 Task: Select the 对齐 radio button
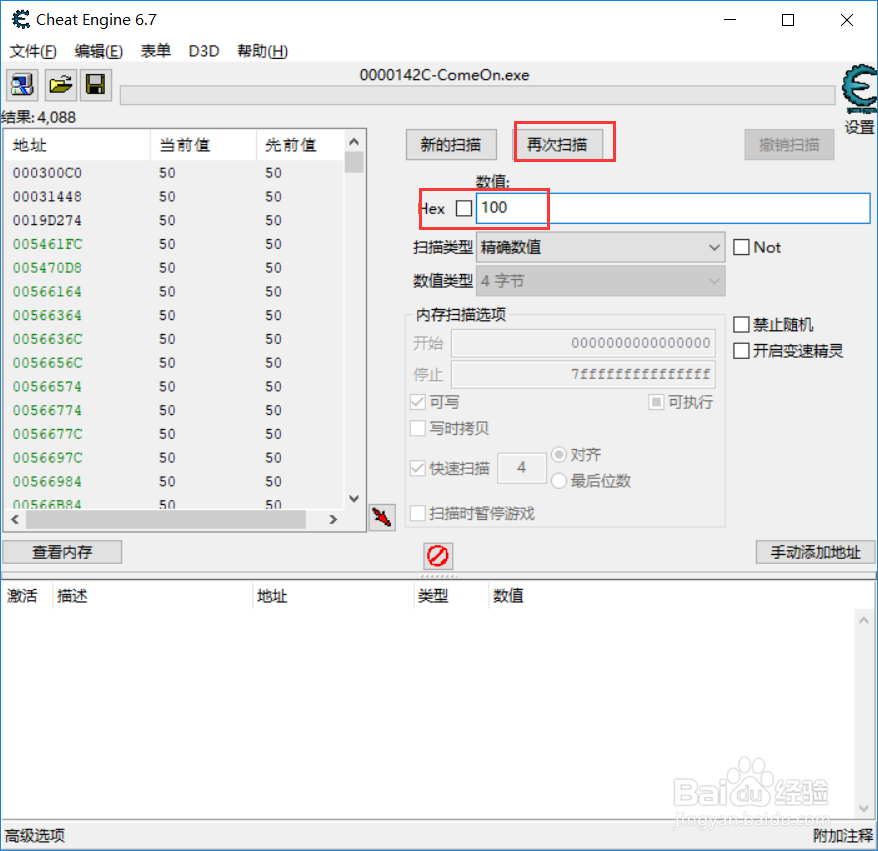point(559,455)
